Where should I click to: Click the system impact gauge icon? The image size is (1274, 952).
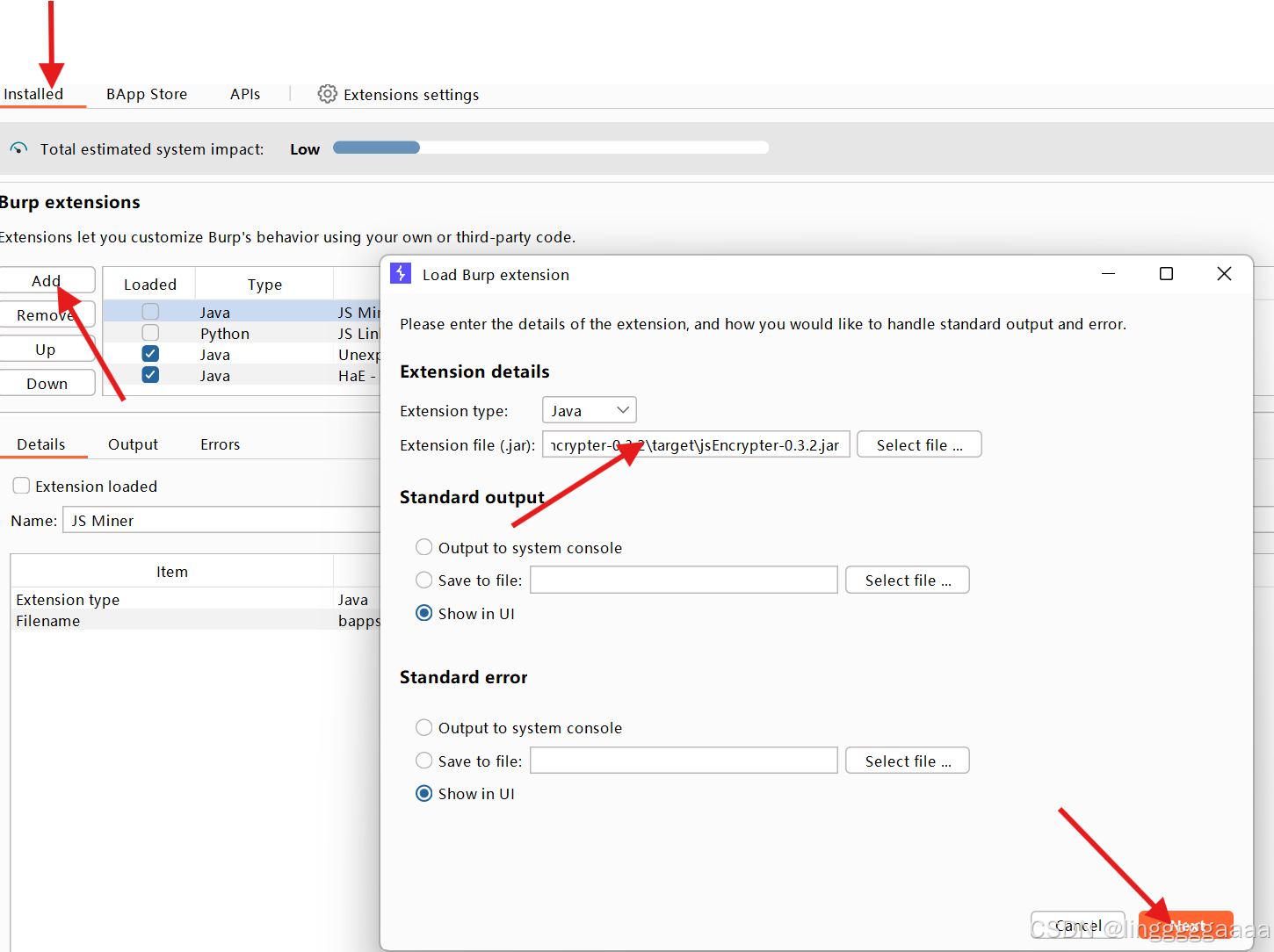(18, 148)
